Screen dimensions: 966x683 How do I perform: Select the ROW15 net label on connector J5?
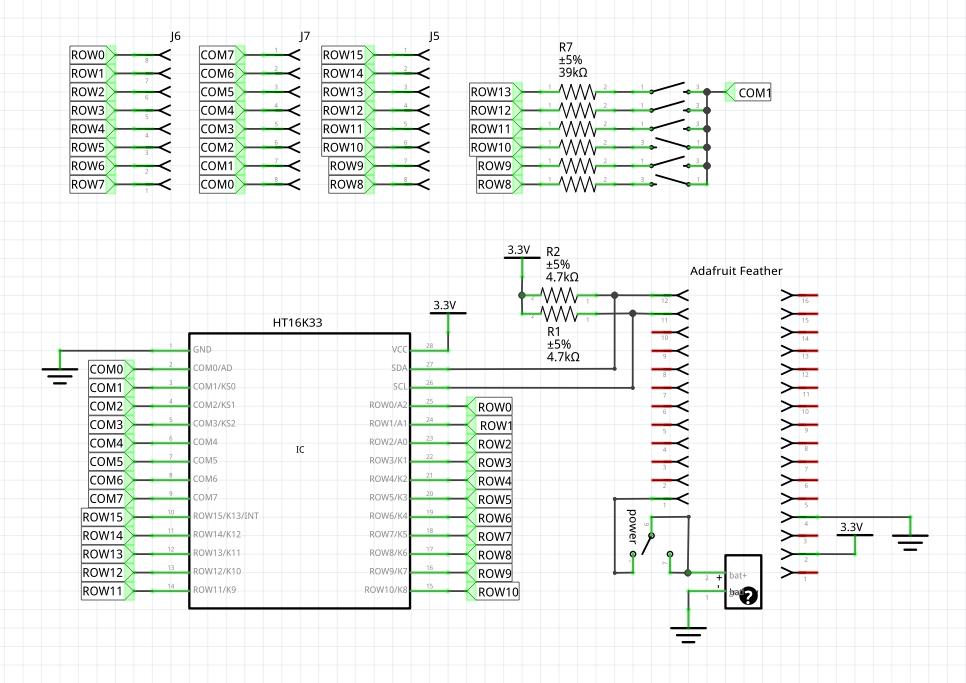348,55
